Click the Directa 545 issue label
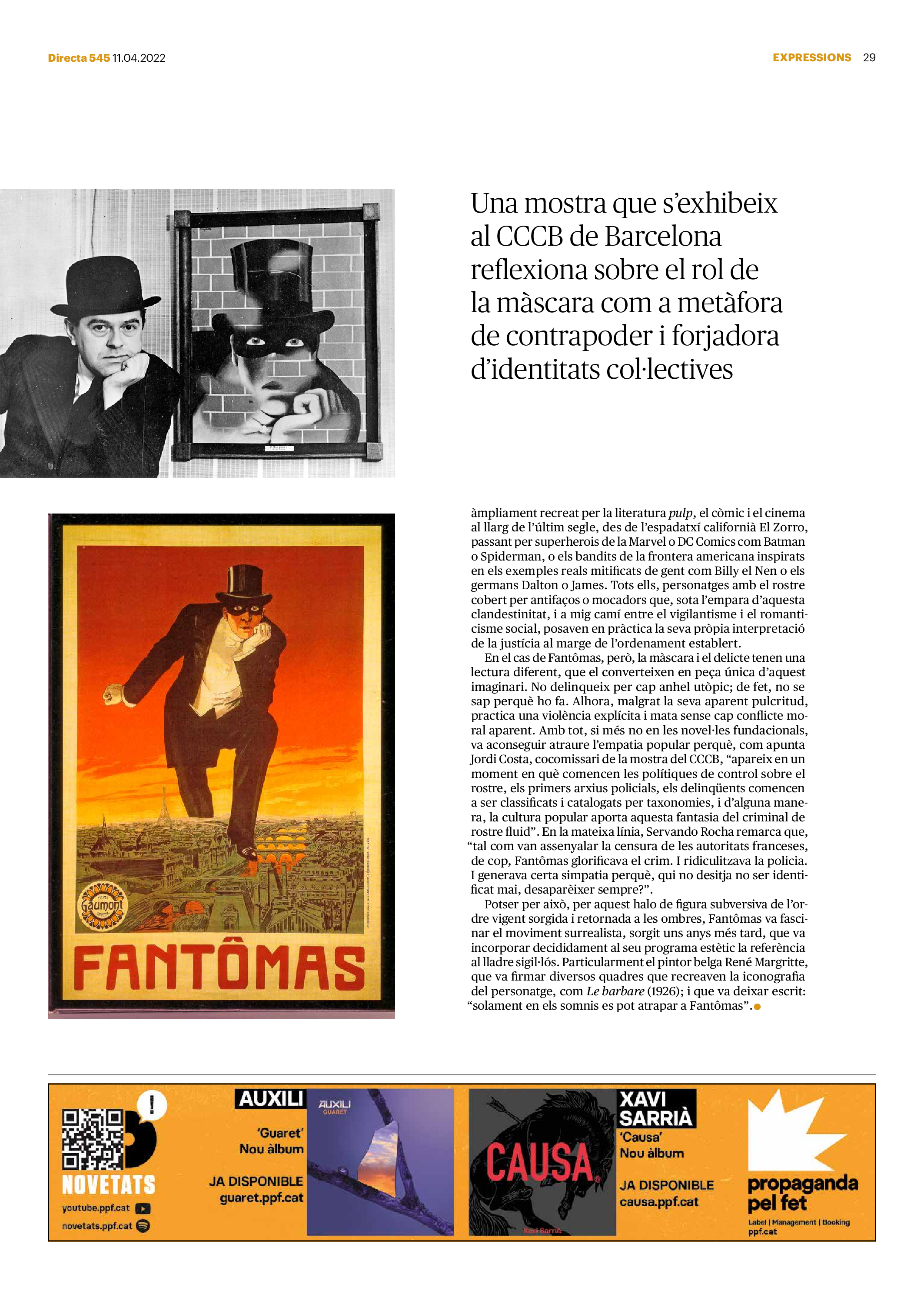Image resolution: width=924 pixels, height=1301 pixels. (79, 58)
